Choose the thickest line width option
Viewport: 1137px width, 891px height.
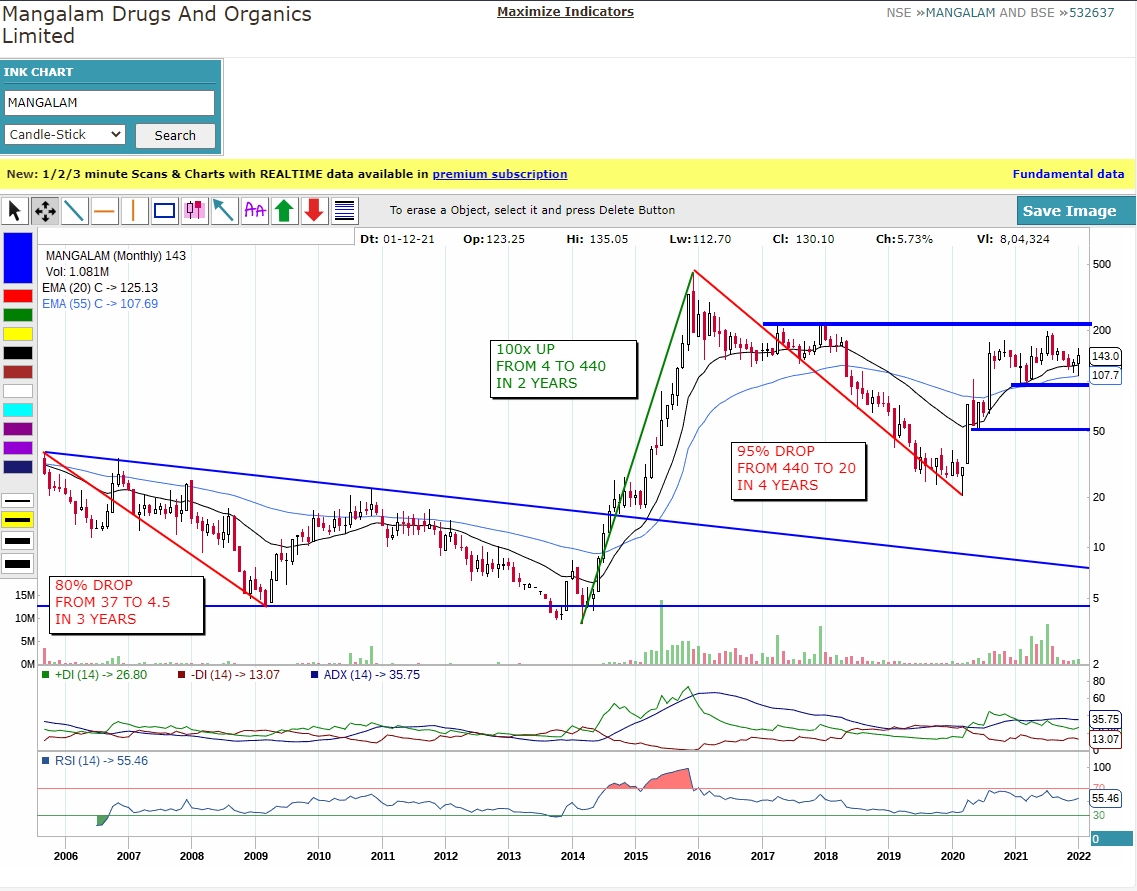point(18,563)
